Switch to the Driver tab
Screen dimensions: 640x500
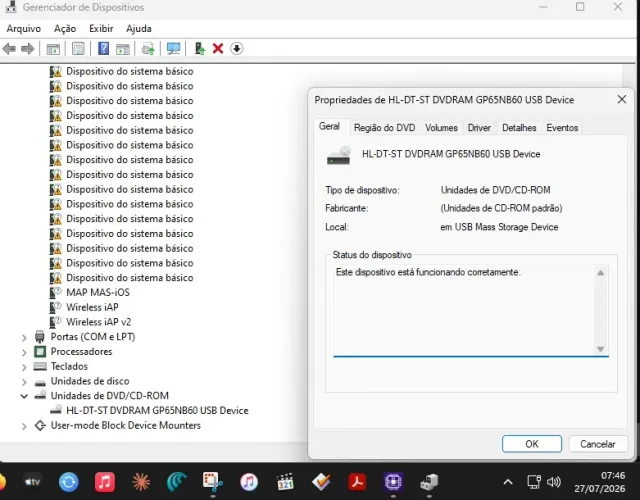coord(479,128)
